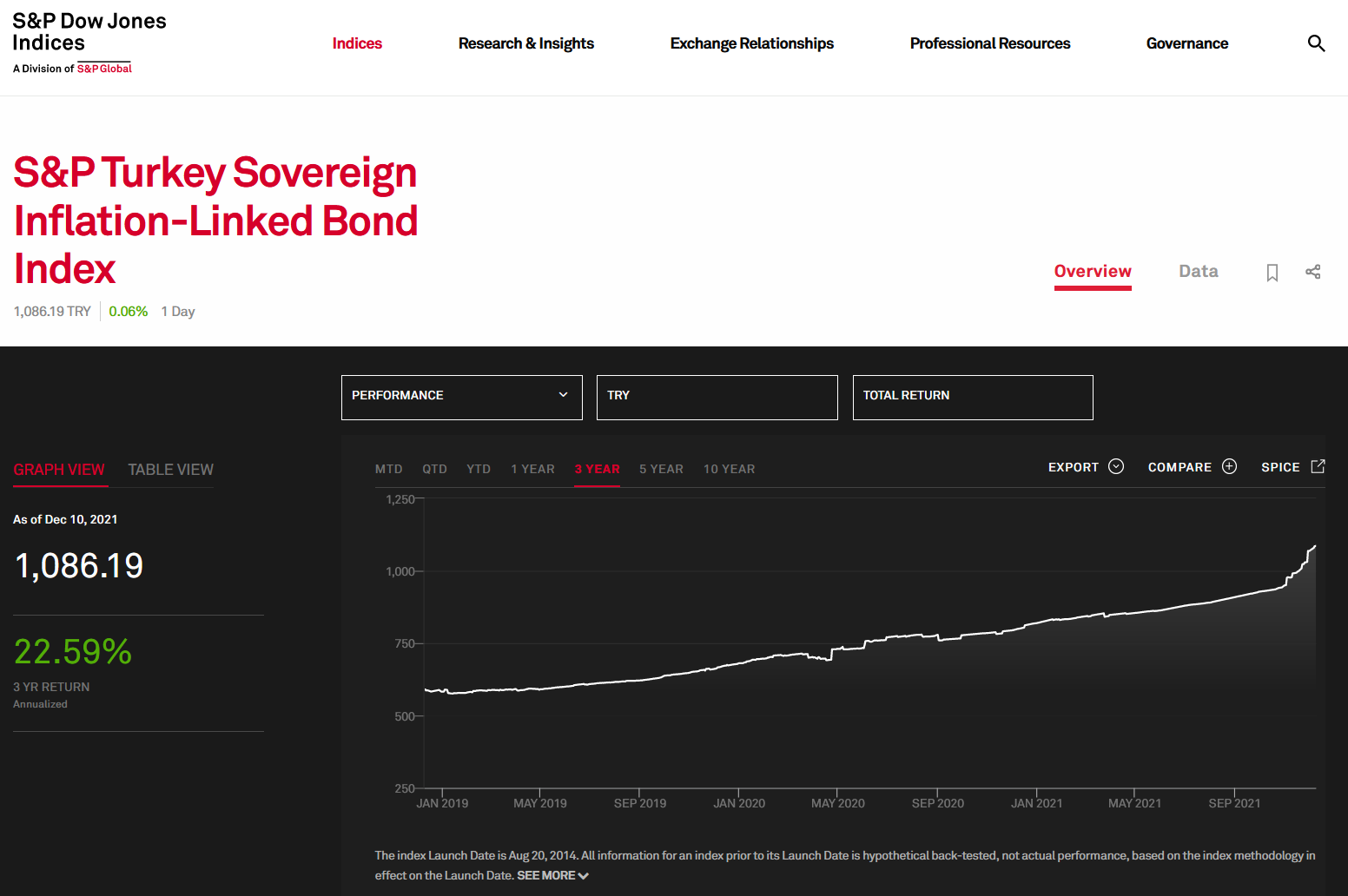Click the share icon beside the bookmark

[x=1313, y=272]
